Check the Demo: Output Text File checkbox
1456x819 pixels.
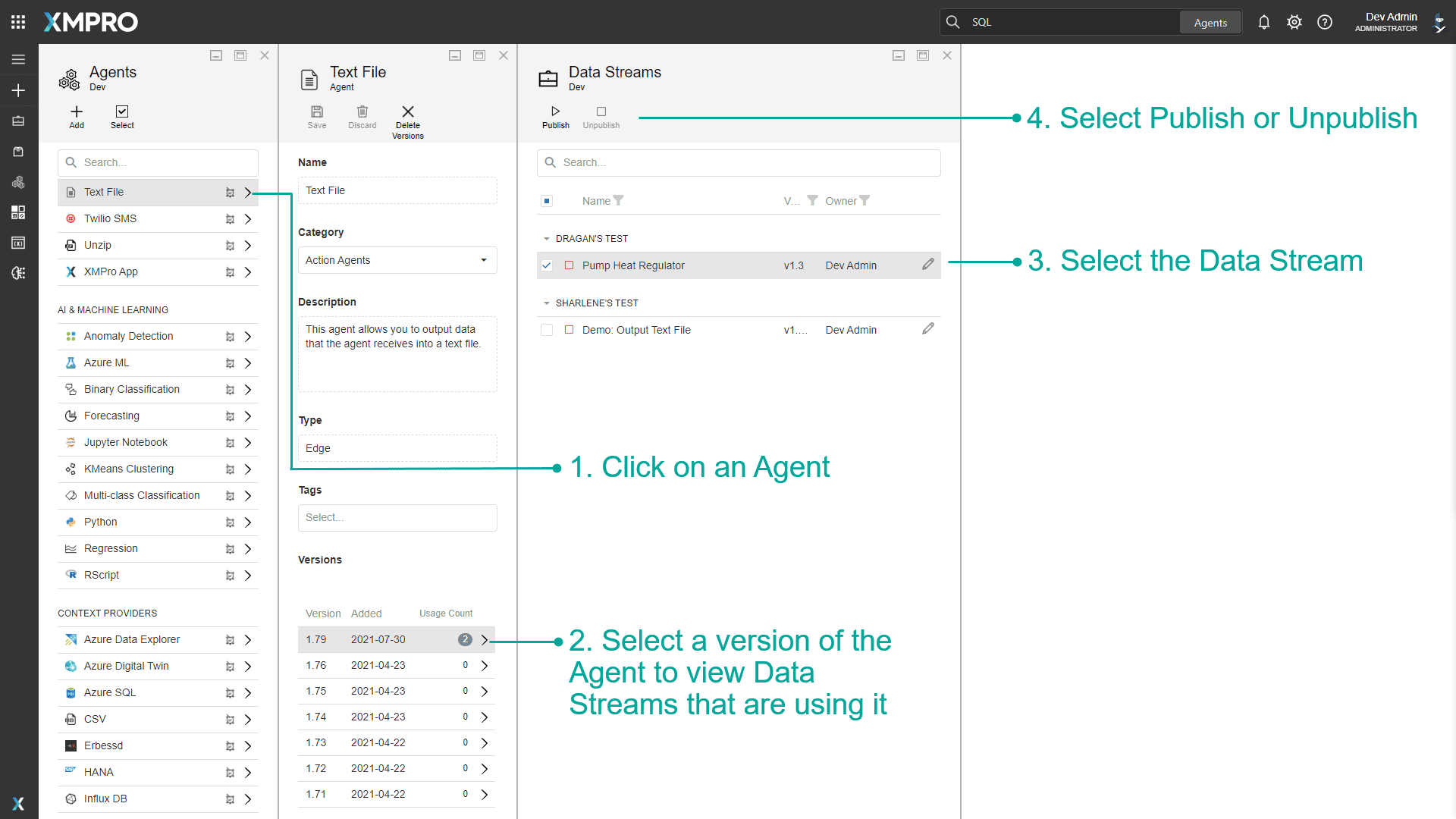(547, 330)
